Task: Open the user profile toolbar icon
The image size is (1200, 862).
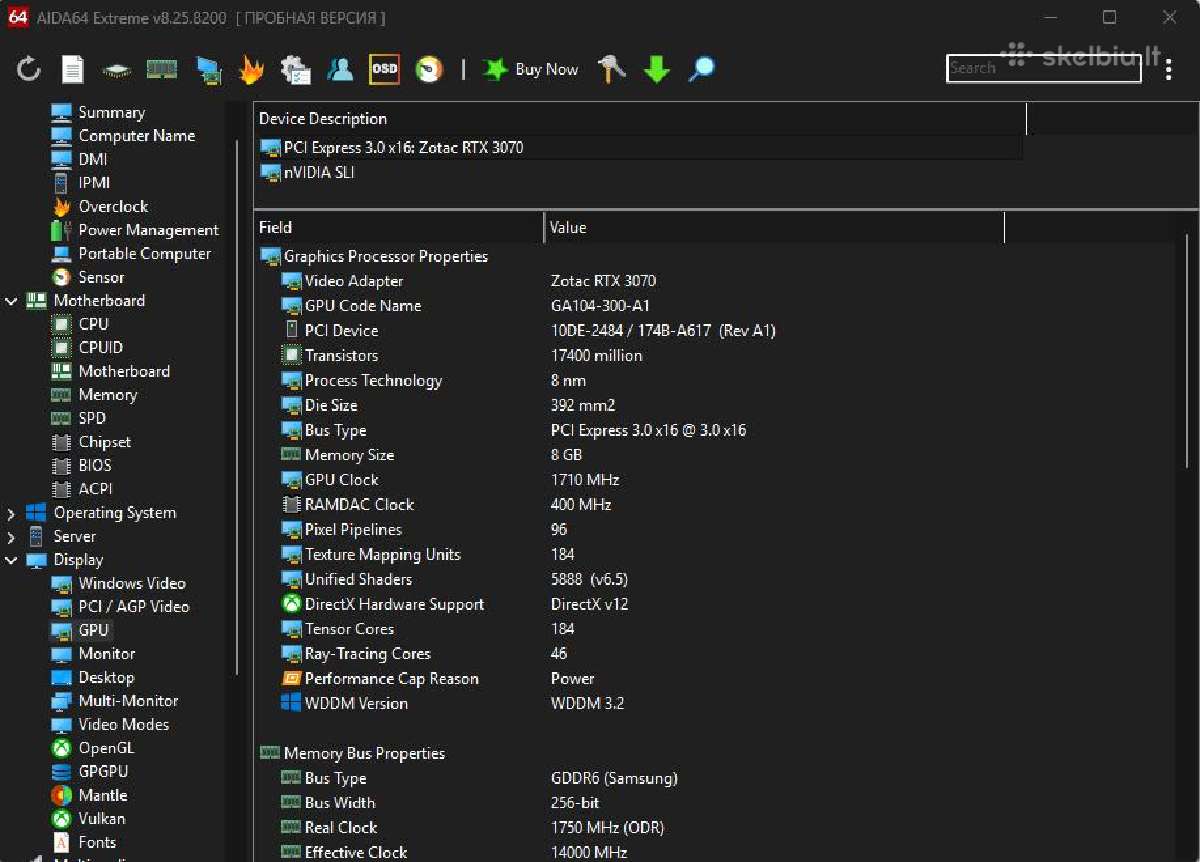Action: (x=340, y=69)
